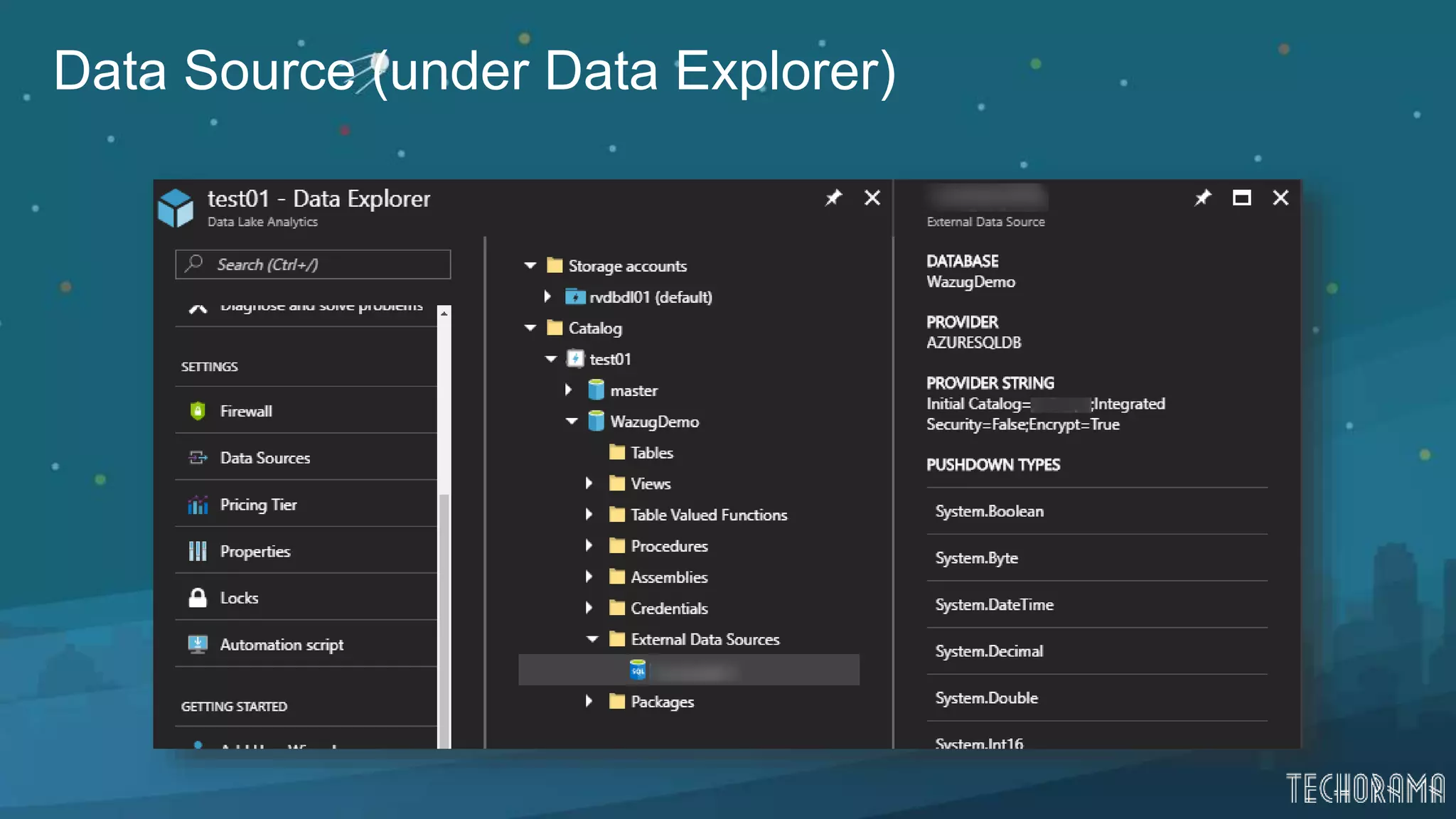Expand the Packages folder
Screen dimensions: 1456x819
pyautogui.click(x=589, y=701)
